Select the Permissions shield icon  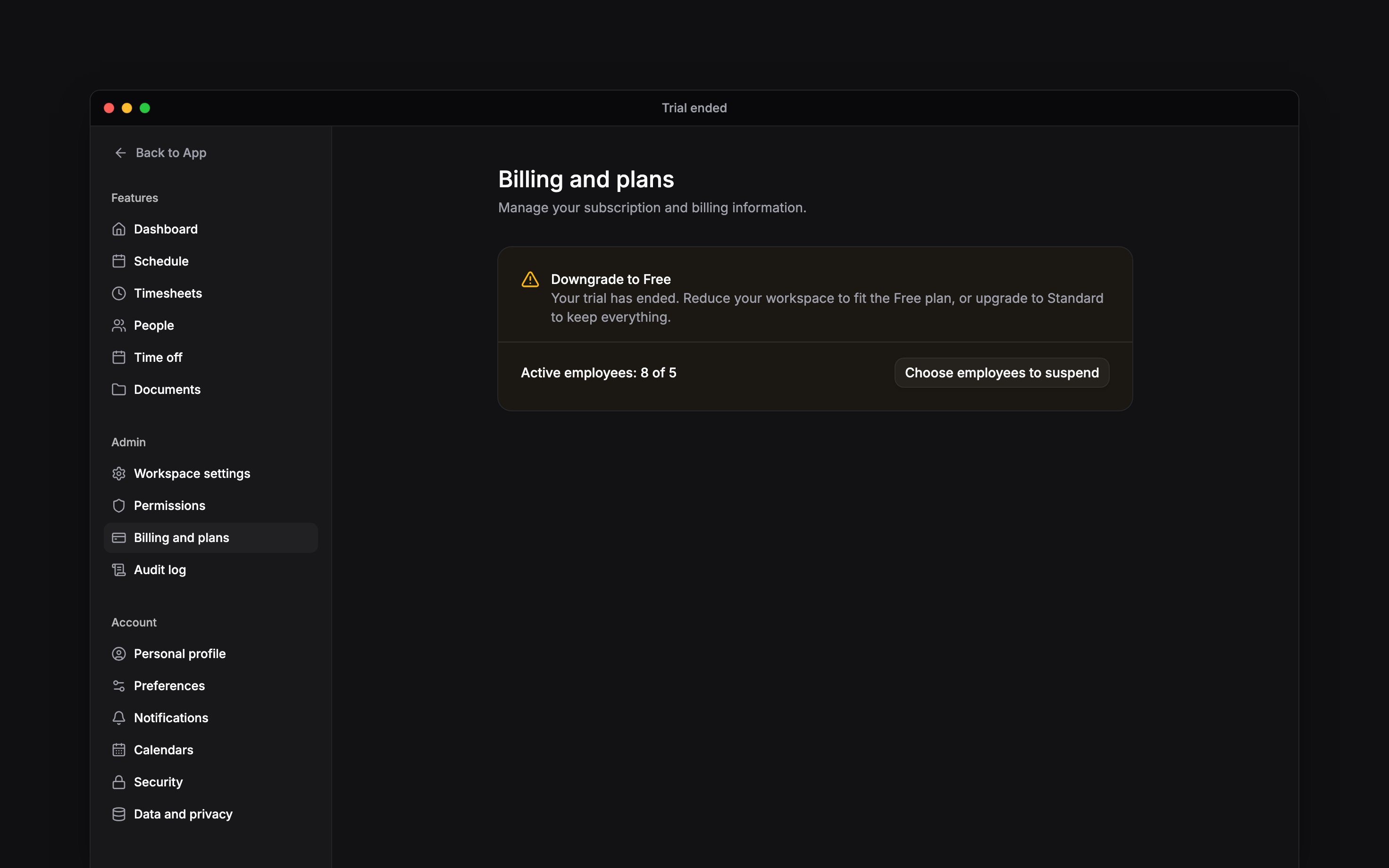(x=119, y=506)
